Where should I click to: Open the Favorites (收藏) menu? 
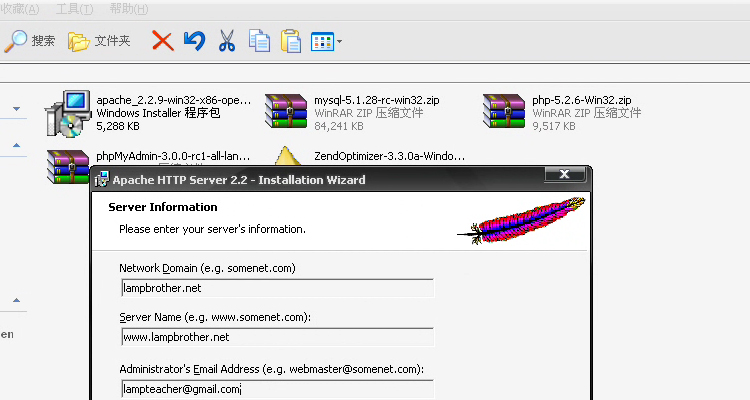pyautogui.click(x=19, y=9)
